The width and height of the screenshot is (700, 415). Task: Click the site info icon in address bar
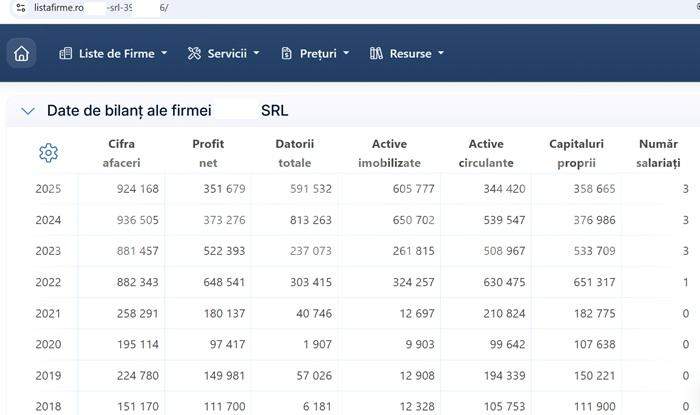[x=21, y=8]
